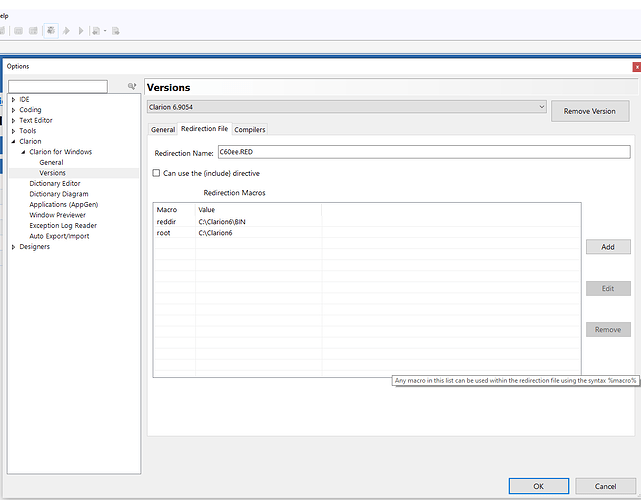Image resolution: width=641 pixels, height=500 pixels.
Task: Click the search icon beside the options filter
Action: (131, 87)
